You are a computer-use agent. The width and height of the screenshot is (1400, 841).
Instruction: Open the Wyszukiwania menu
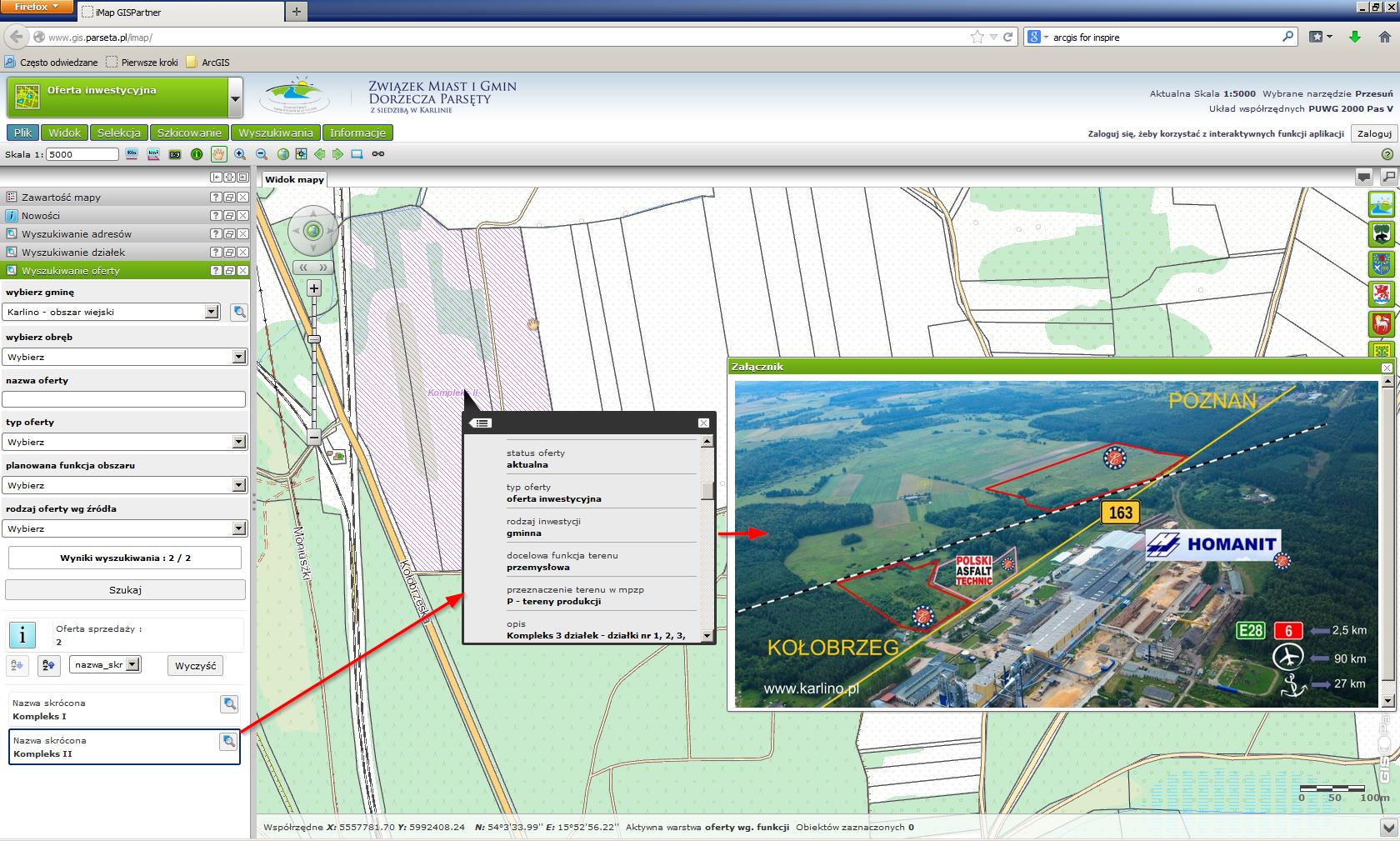(276, 133)
